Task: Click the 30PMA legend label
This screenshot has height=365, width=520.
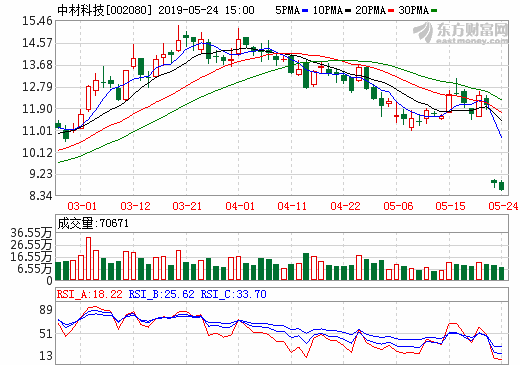Action: (x=413, y=10)
